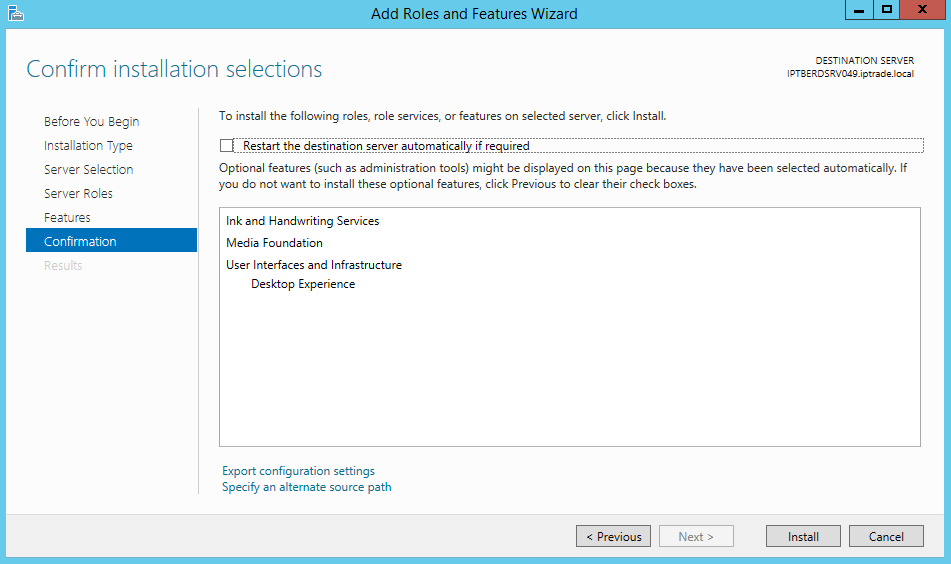The height and width of the screenshot is (564, 951).
Task: Select the Confirmation step in sidebar
Action: (x=112, y=241)
